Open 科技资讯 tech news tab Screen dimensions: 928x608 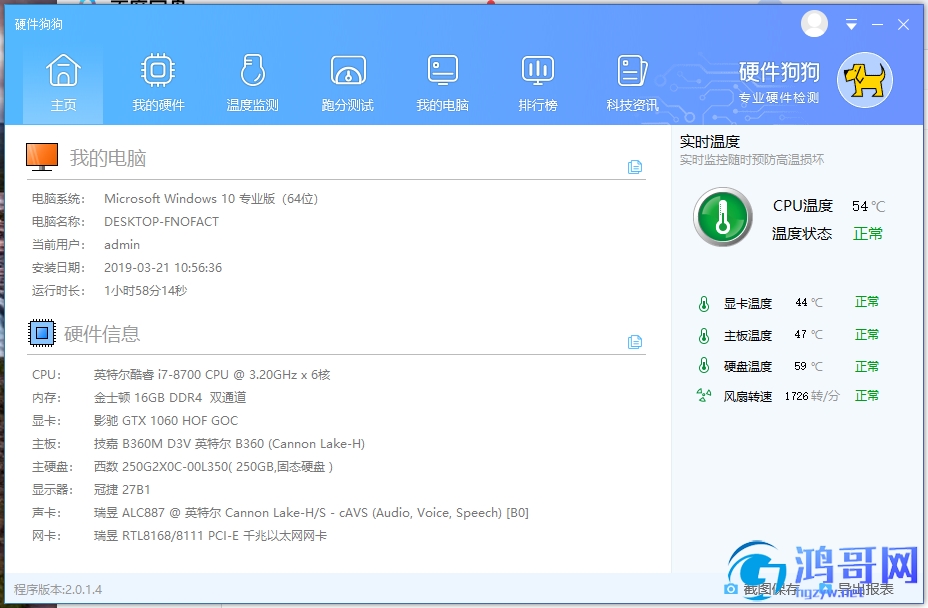pos(633,83)
